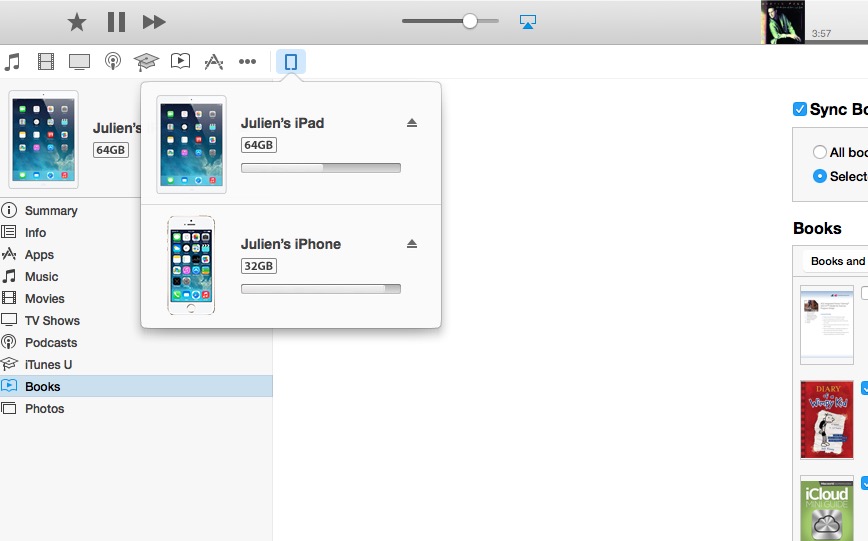This screenshot has height=541, width=868.
Task: Toggle checkbox beside the PDF document
Action: 865,293
